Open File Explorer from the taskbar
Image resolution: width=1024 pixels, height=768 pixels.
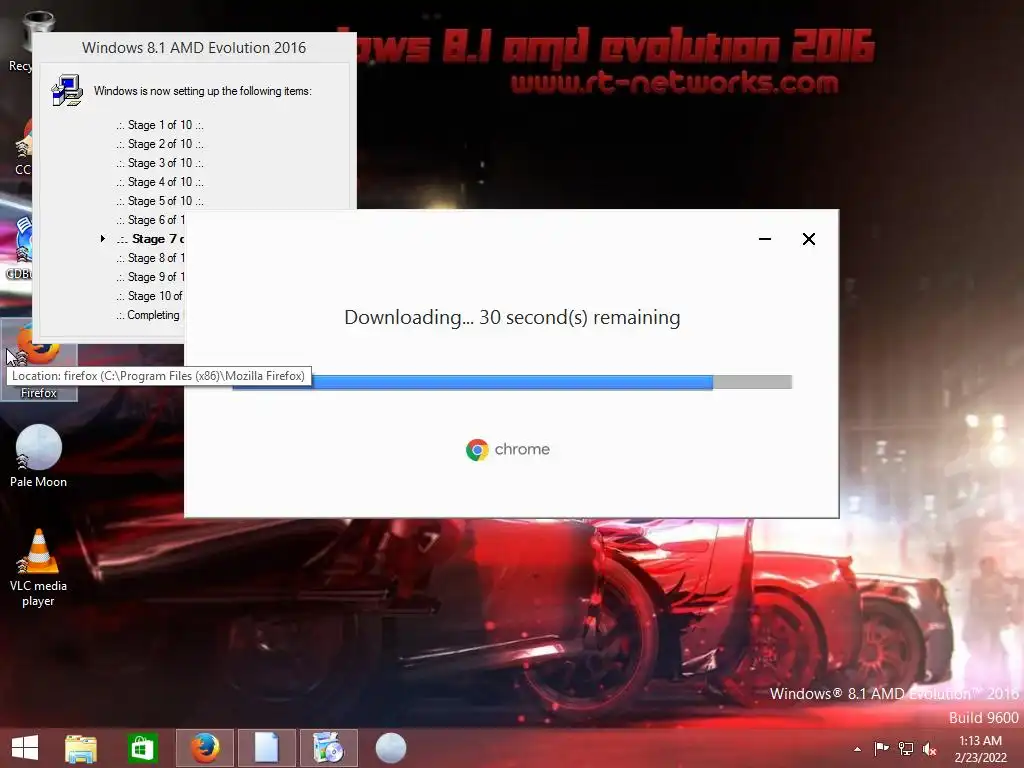click(81, 748)
